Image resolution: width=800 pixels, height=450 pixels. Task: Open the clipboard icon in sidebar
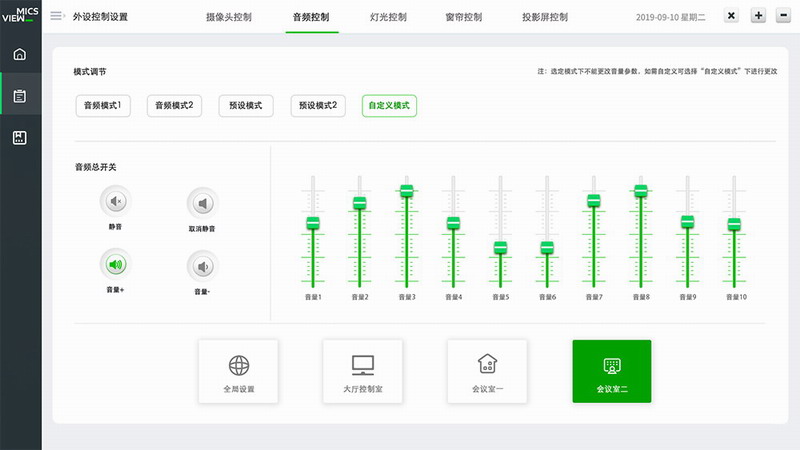click(x=20, y=96)
